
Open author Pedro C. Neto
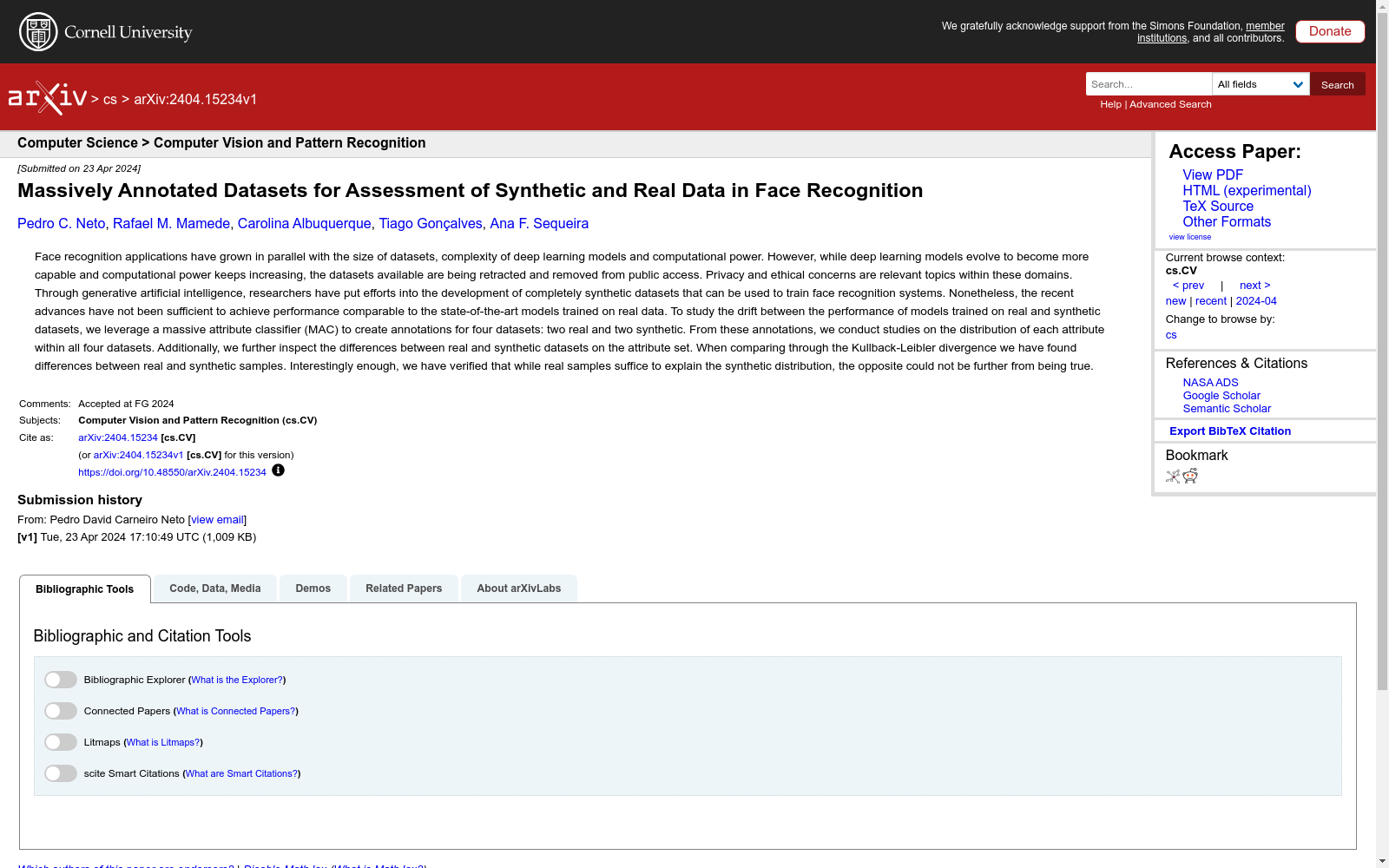(62, 223)
